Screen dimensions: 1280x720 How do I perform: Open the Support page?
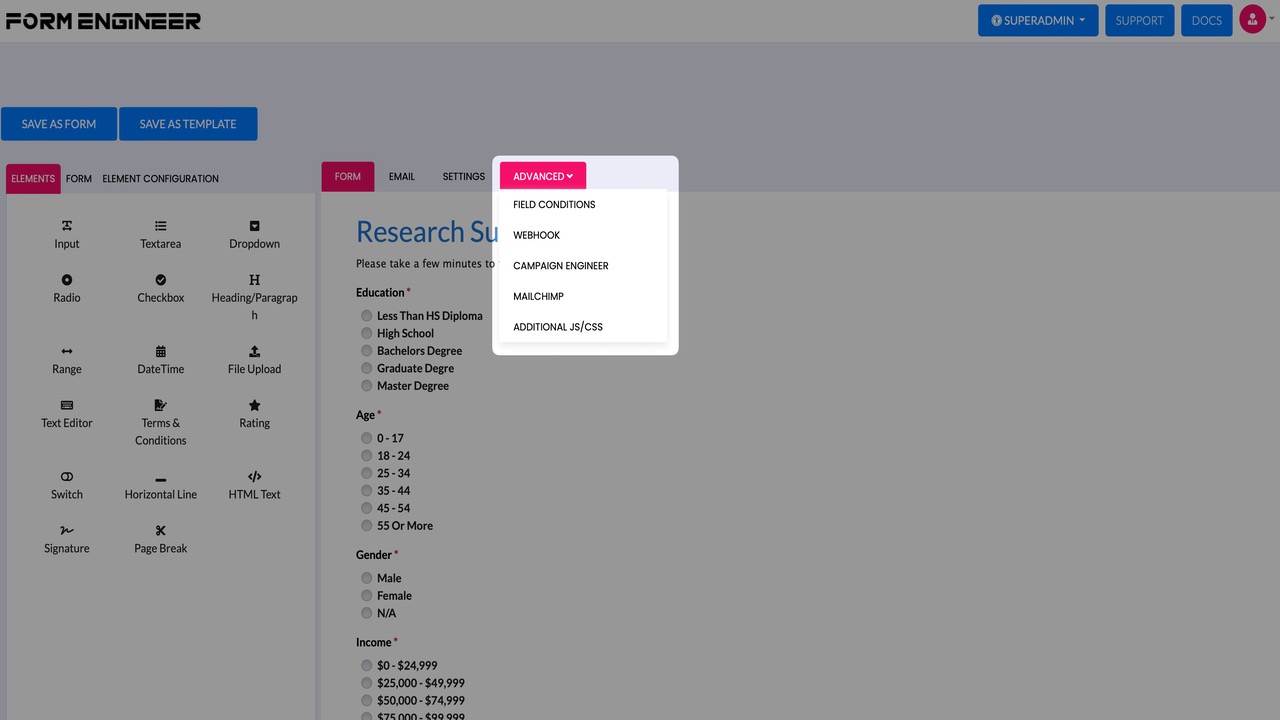pos(1139,20)
